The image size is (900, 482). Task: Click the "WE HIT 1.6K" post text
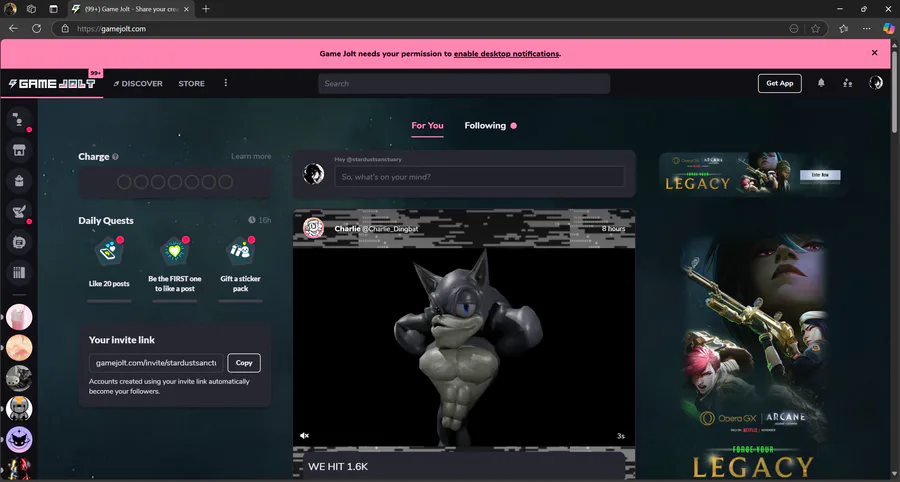[338, 467]
